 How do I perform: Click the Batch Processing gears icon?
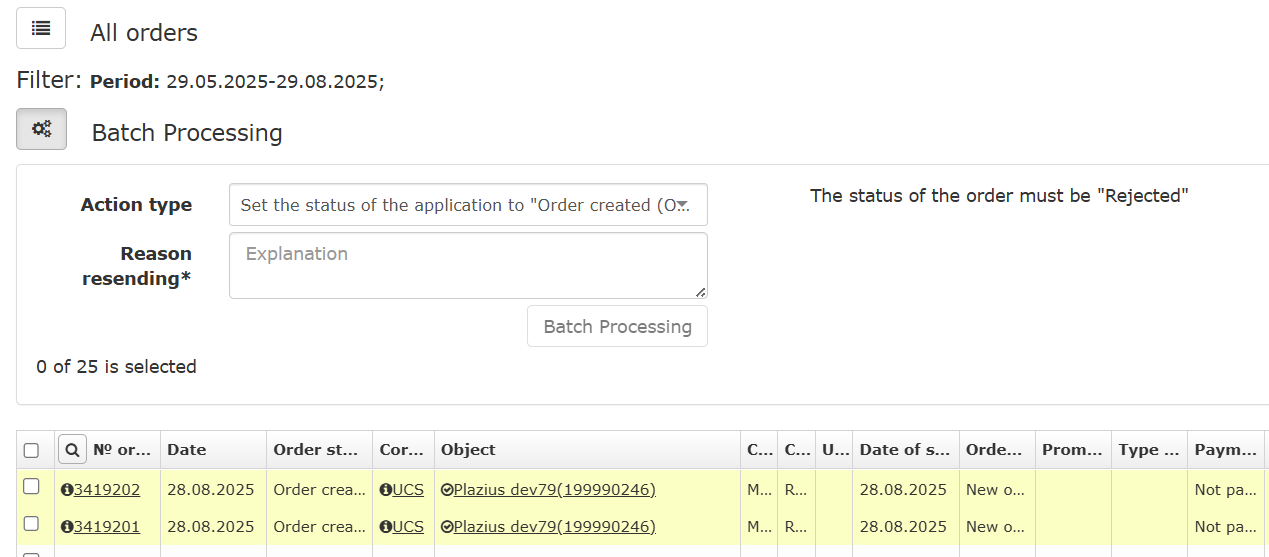41,129
